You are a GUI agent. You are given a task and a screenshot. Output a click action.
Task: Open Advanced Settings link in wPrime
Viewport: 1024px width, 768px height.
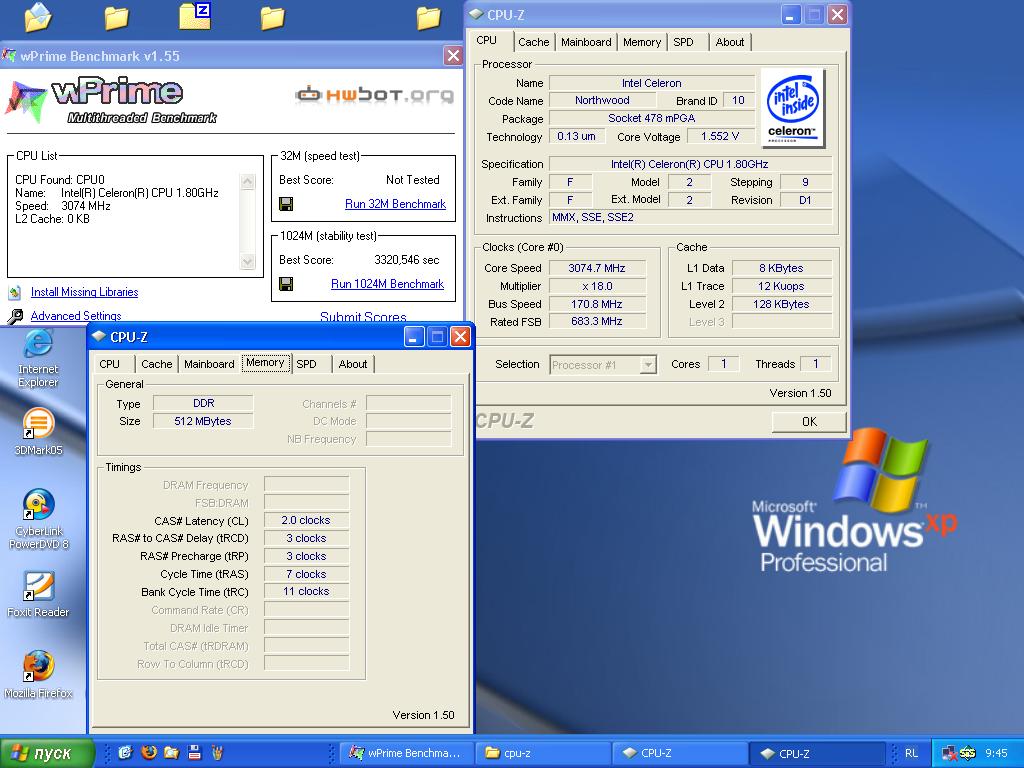point(76,316)
